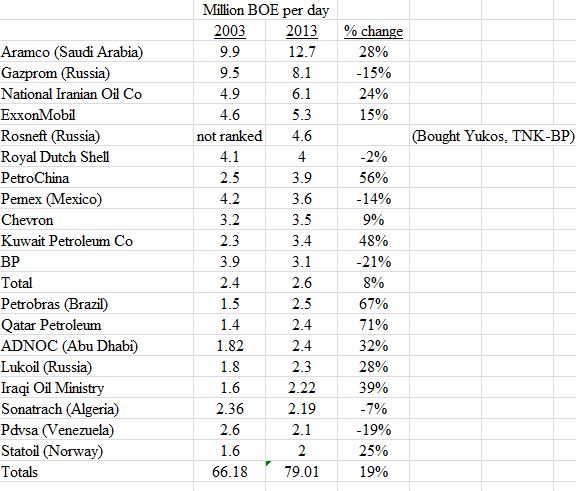This screenshot has height=491, width=576.
Task: Select ADNOC's 2003 value 1.82
Action: pos(230,346)
